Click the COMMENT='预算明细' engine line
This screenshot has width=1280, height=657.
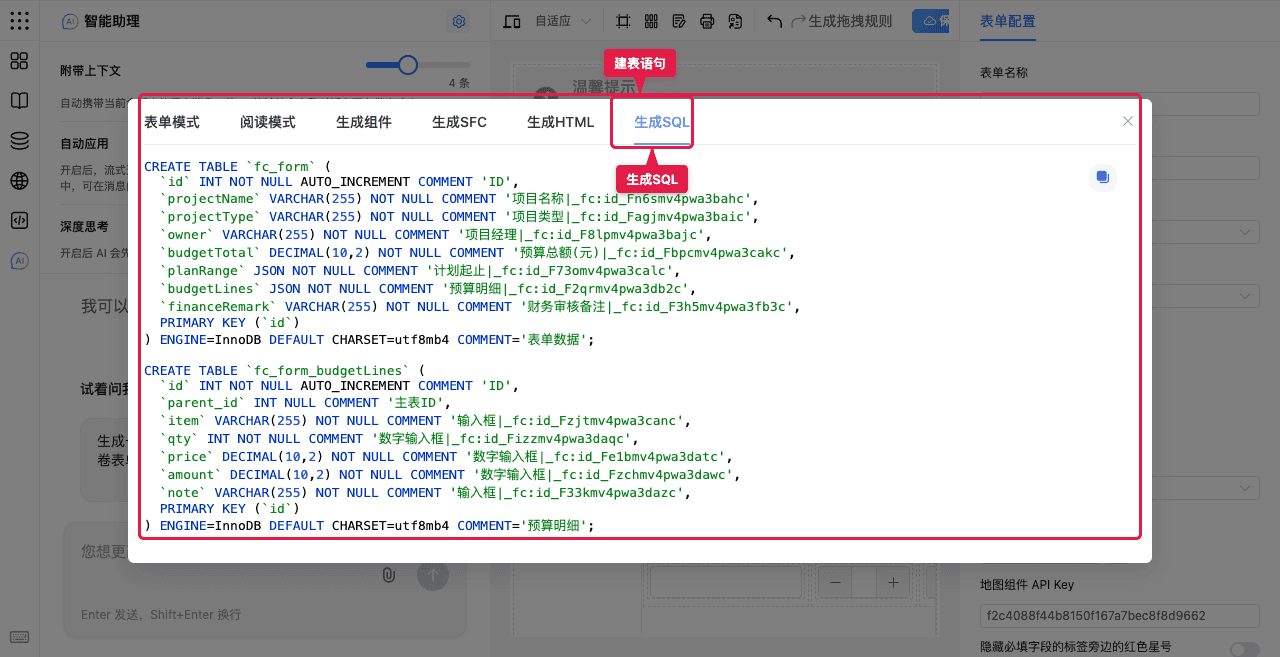[x=369, y=526]
